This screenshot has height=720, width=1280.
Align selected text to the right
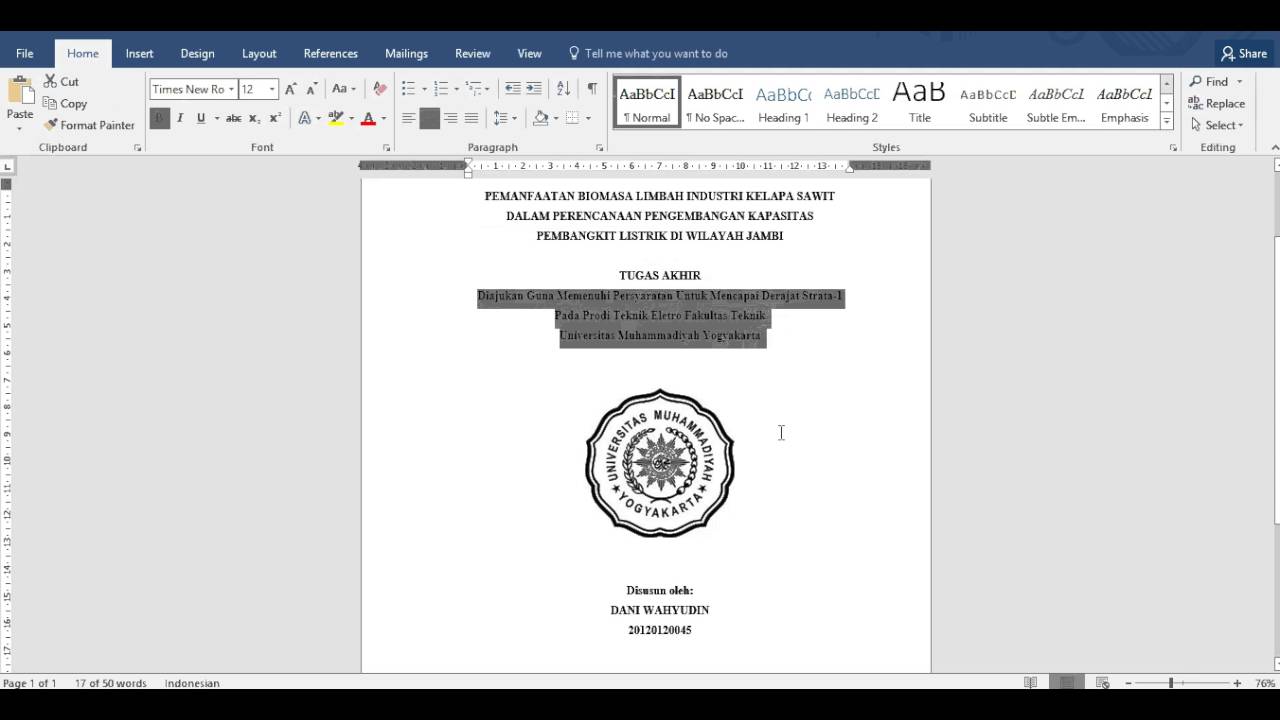pos(450,118)
